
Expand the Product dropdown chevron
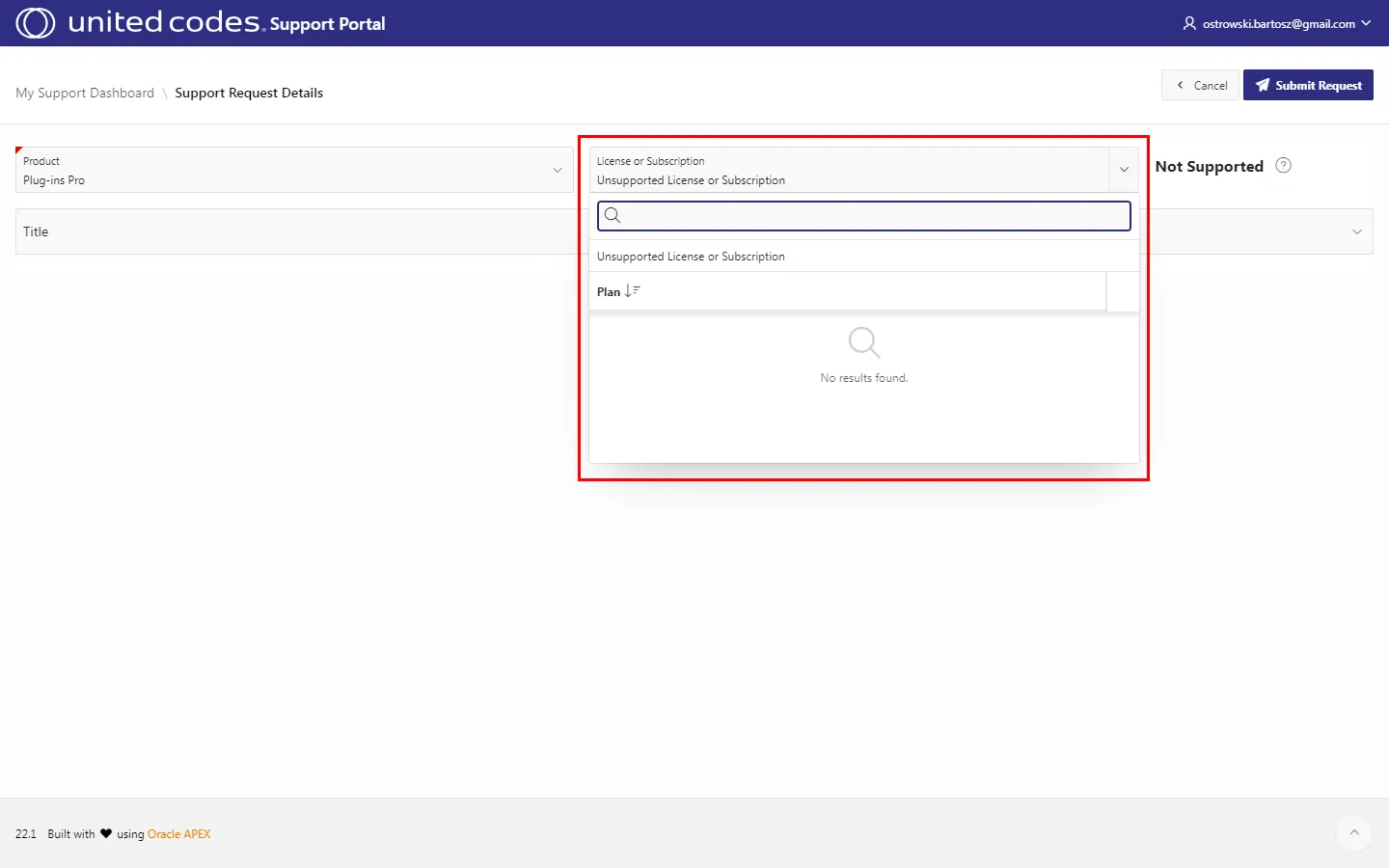[557, 171]
